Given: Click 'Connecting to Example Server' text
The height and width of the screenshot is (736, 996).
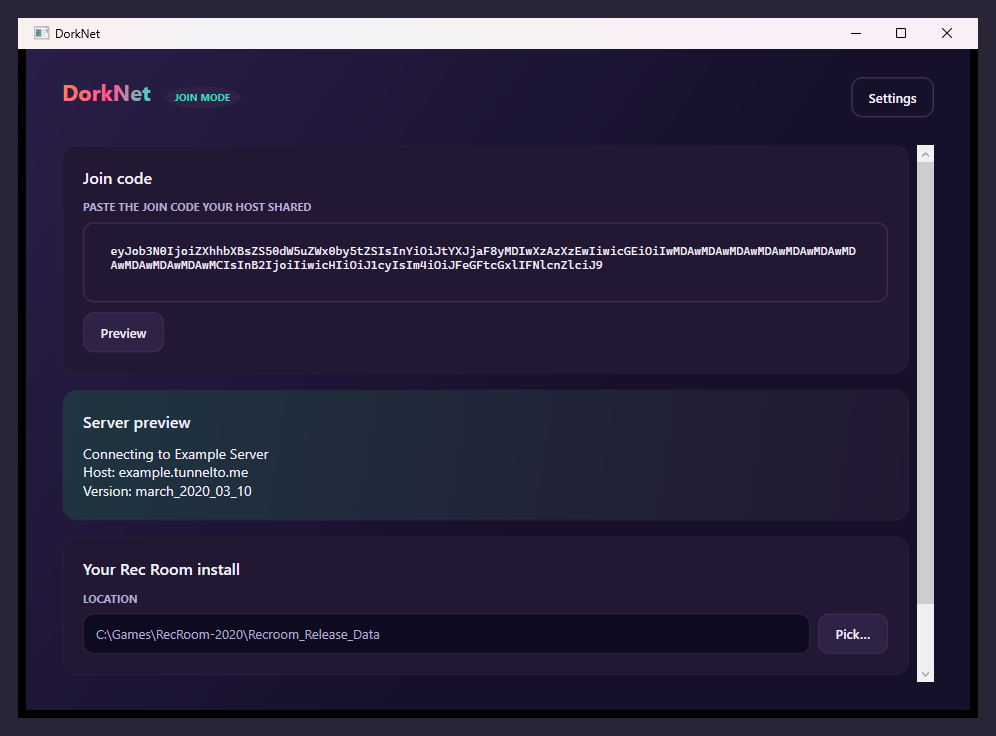Looking at the screenshot, I should [x=175, y=454].
